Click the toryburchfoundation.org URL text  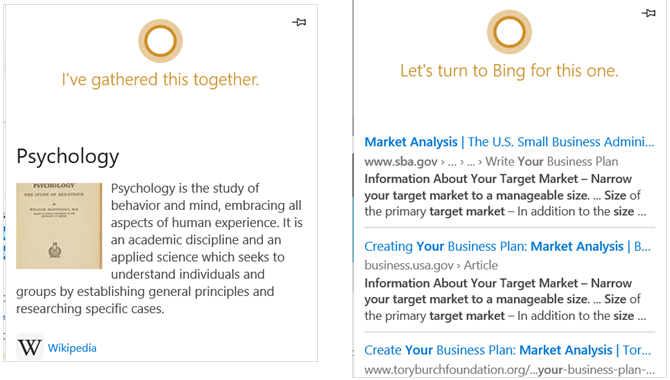point(509,370)
